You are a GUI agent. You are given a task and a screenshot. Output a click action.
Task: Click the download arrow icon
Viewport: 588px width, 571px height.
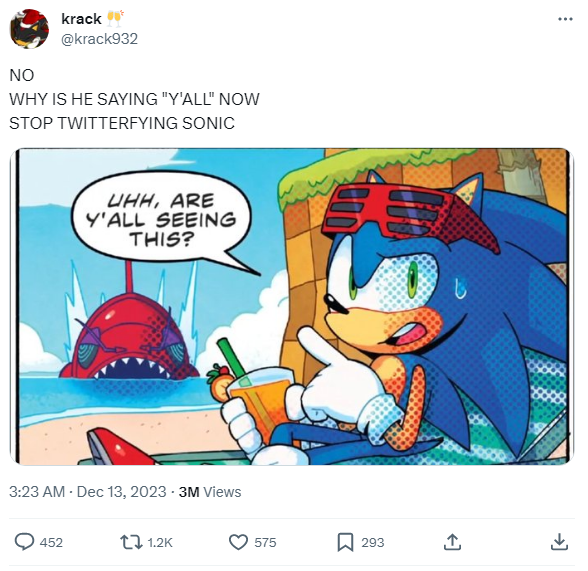(x=559, y=542)
